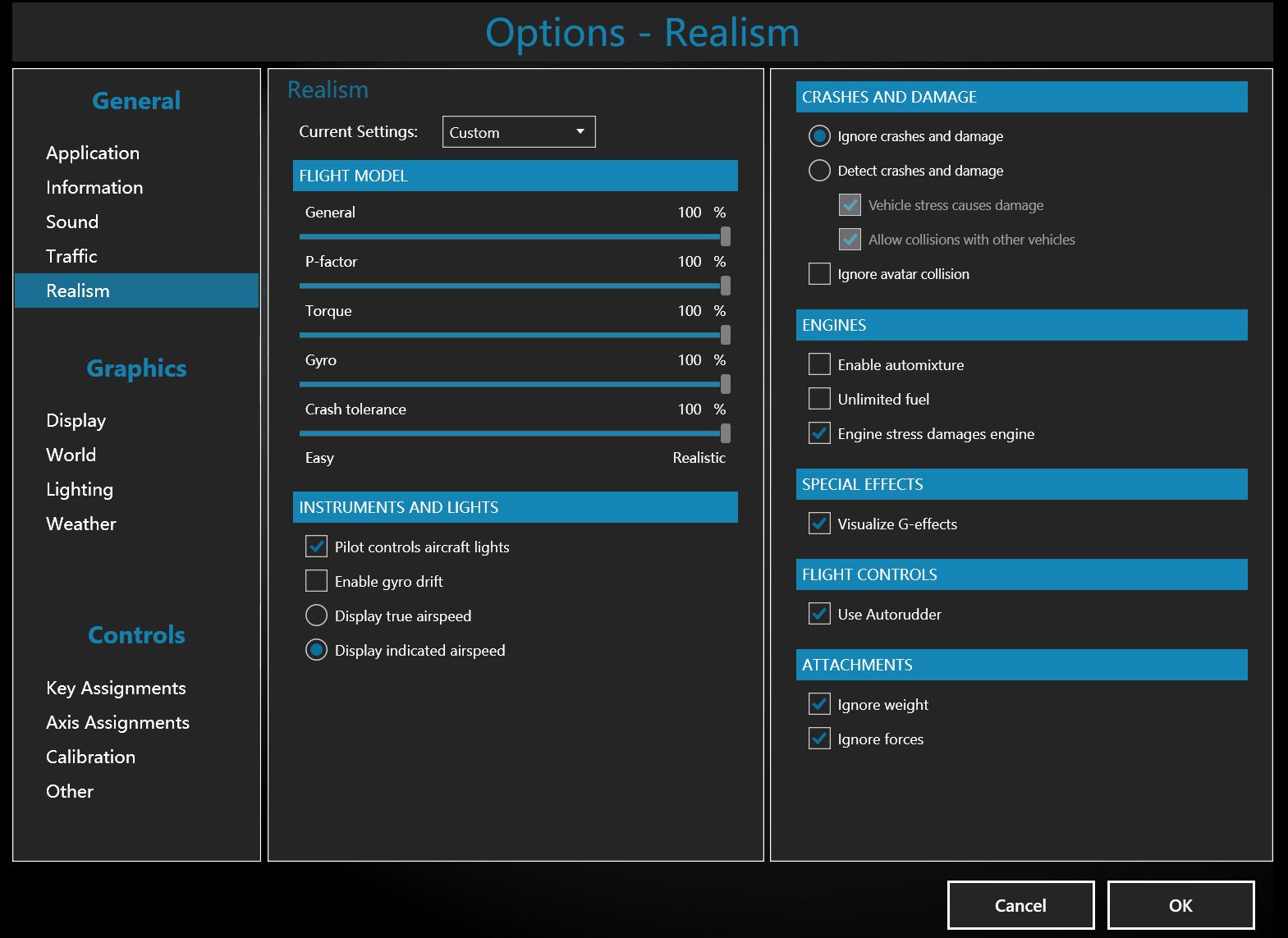Screen dimensions: 1288x938
Task: Open the Current Settings dropdown
Action: pos(518,132)
